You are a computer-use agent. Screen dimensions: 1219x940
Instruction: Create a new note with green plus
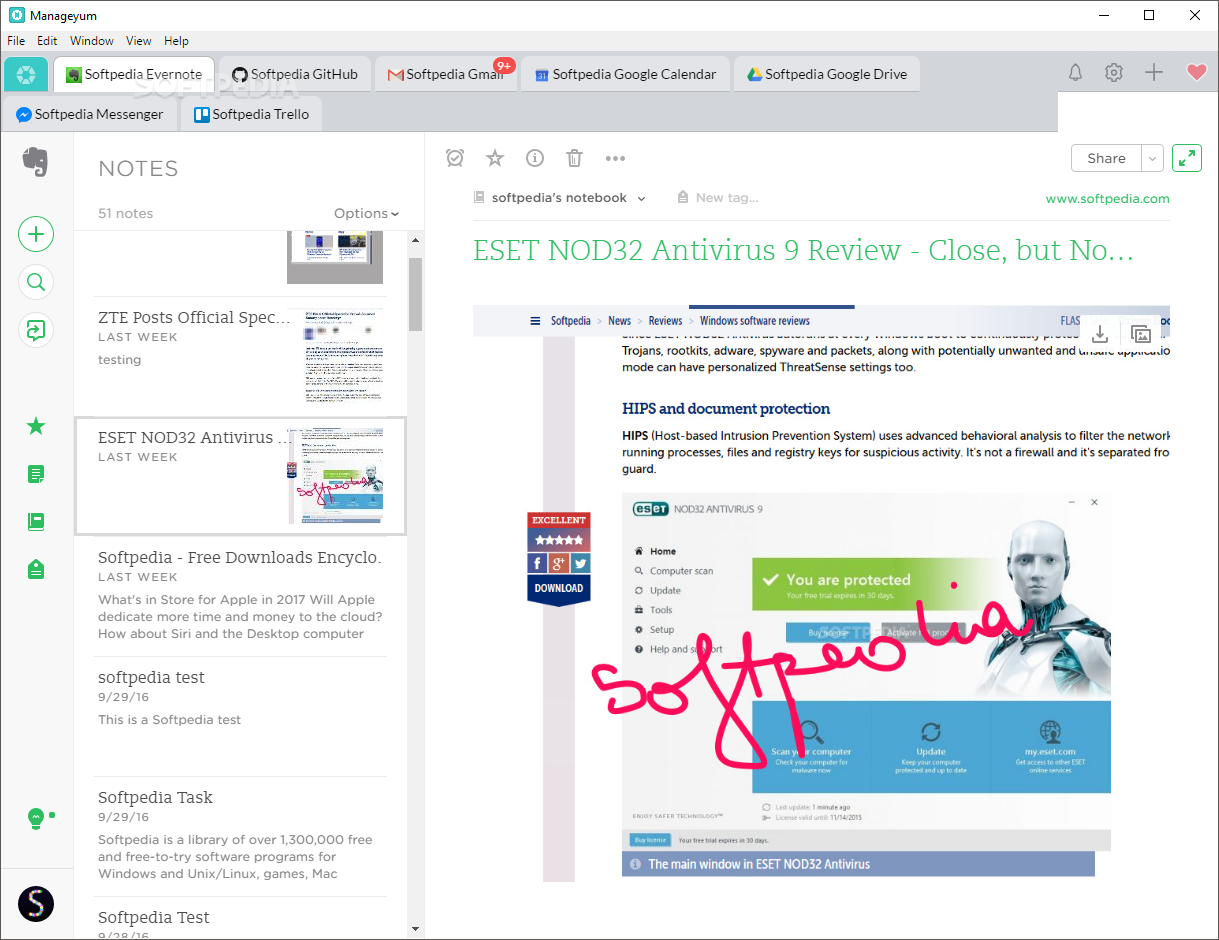[x=36, y=234]
